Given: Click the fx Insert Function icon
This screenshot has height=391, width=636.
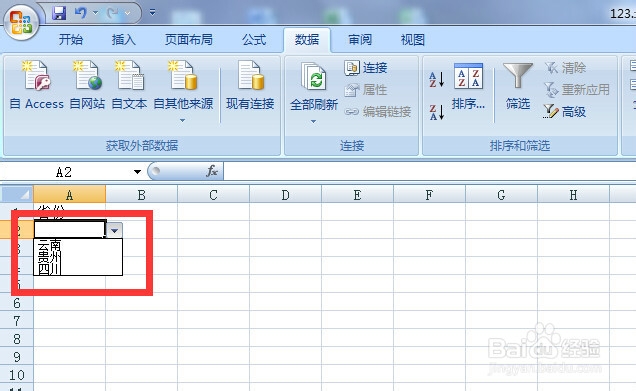Looking at the screenshot, I should click(212, 171).
